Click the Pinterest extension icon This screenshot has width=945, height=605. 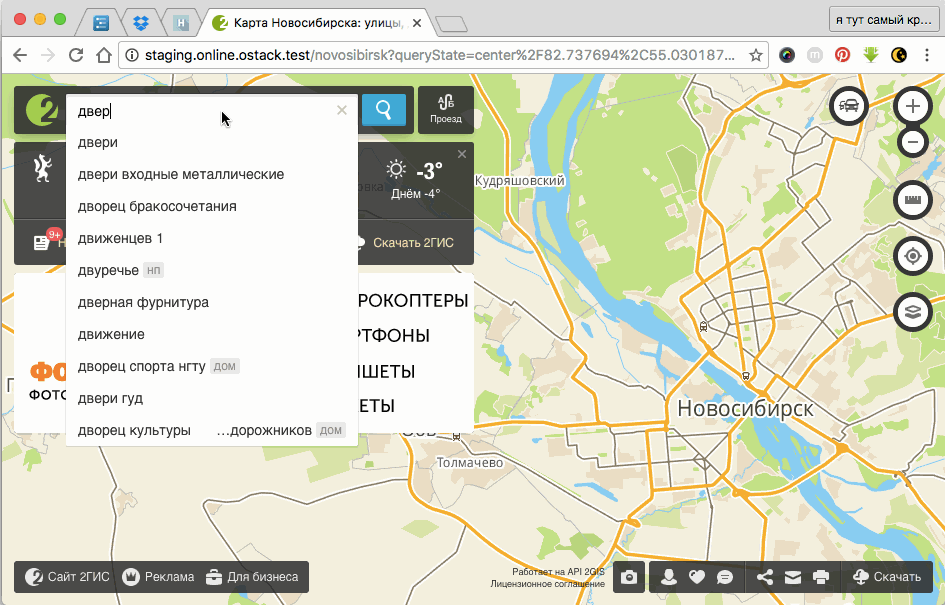842,55
